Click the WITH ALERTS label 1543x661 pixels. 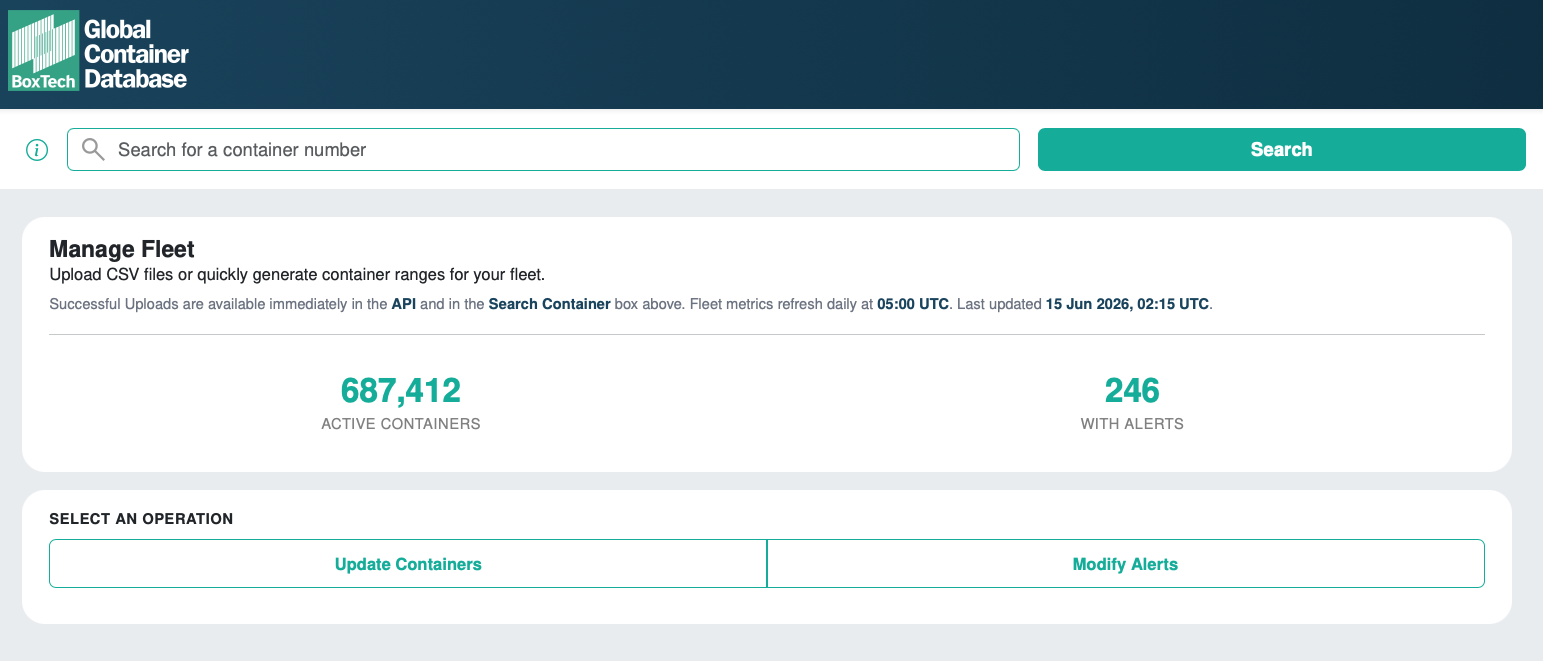(x=1132, y=424)
